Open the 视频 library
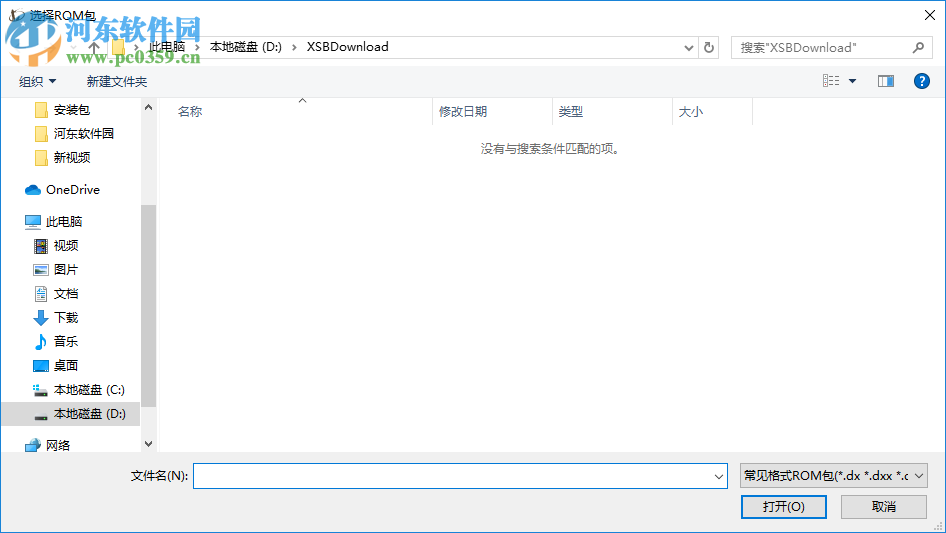 (65, 246)
